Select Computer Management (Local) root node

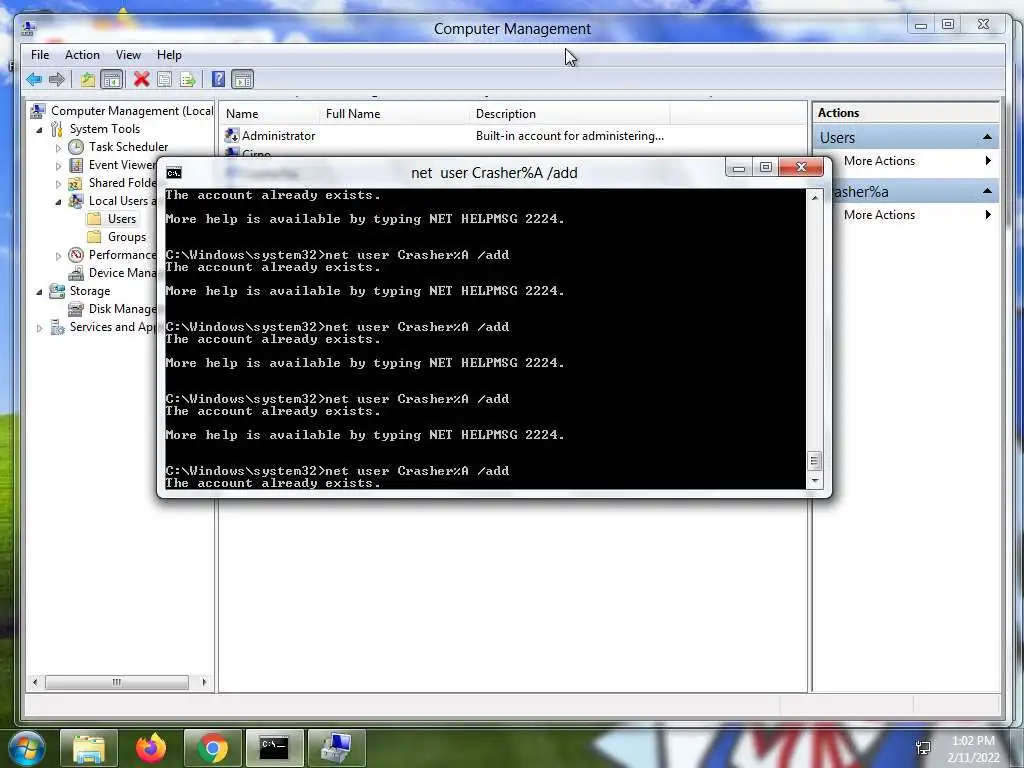pyautogui.click(x=132, y=111)
